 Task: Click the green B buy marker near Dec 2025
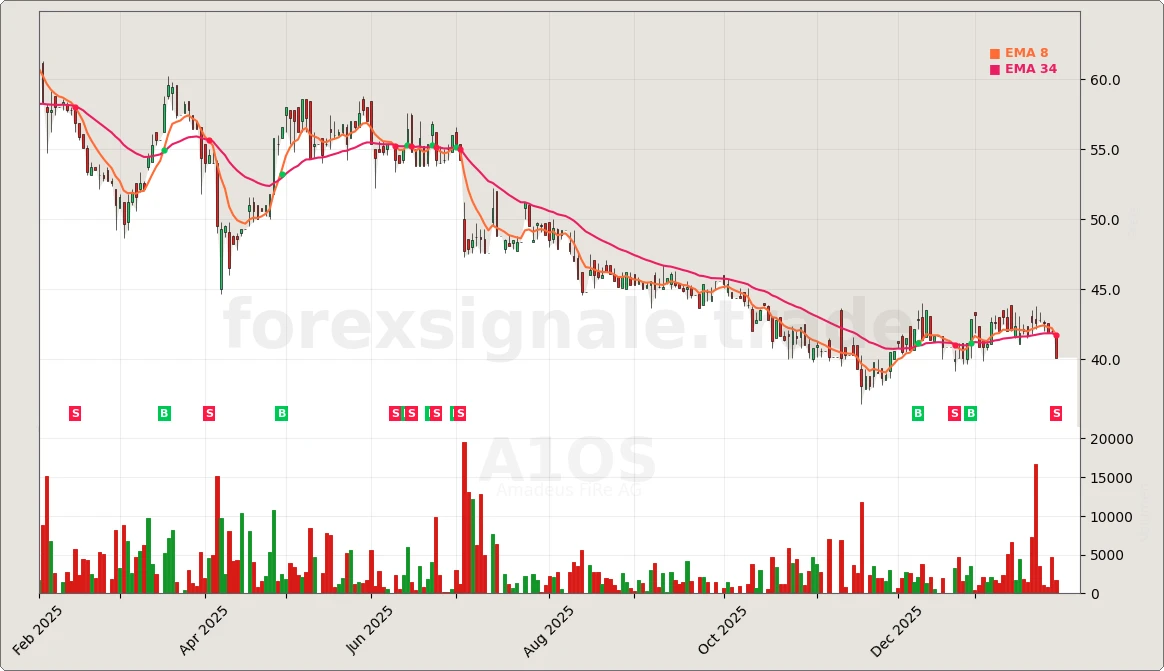[x=917, y=412]
